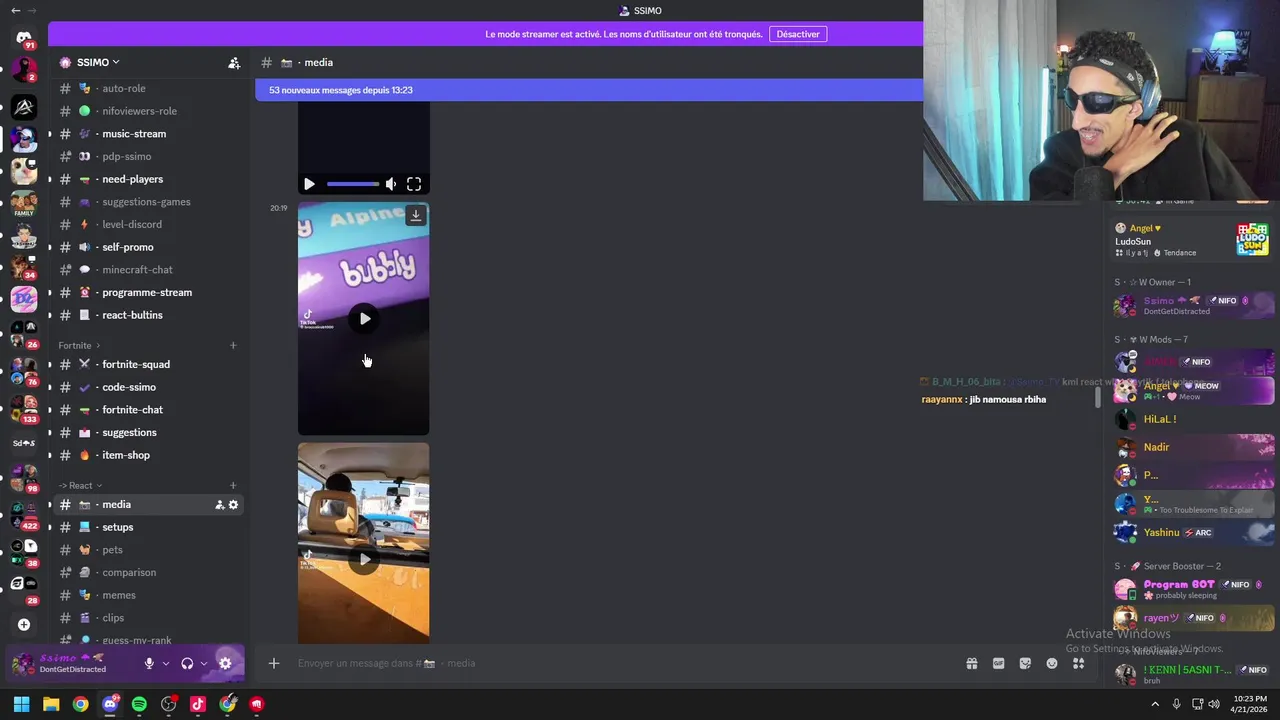Open the sticker picker
Viewport: 1280px width, 720px height.
click(1025, 663)
